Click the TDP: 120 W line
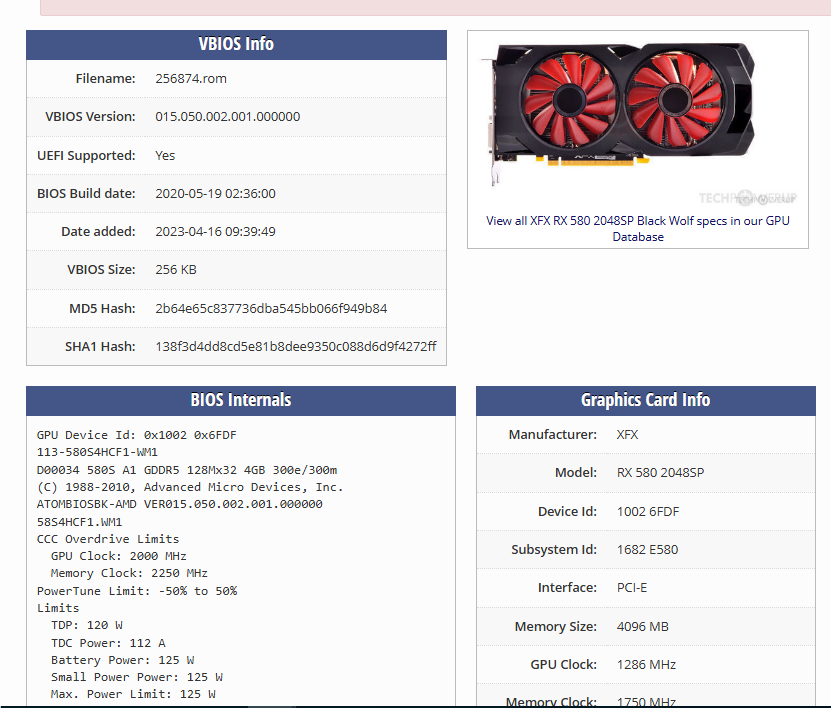The width and height of the screenshot is (831, 708). pos(86,625)
